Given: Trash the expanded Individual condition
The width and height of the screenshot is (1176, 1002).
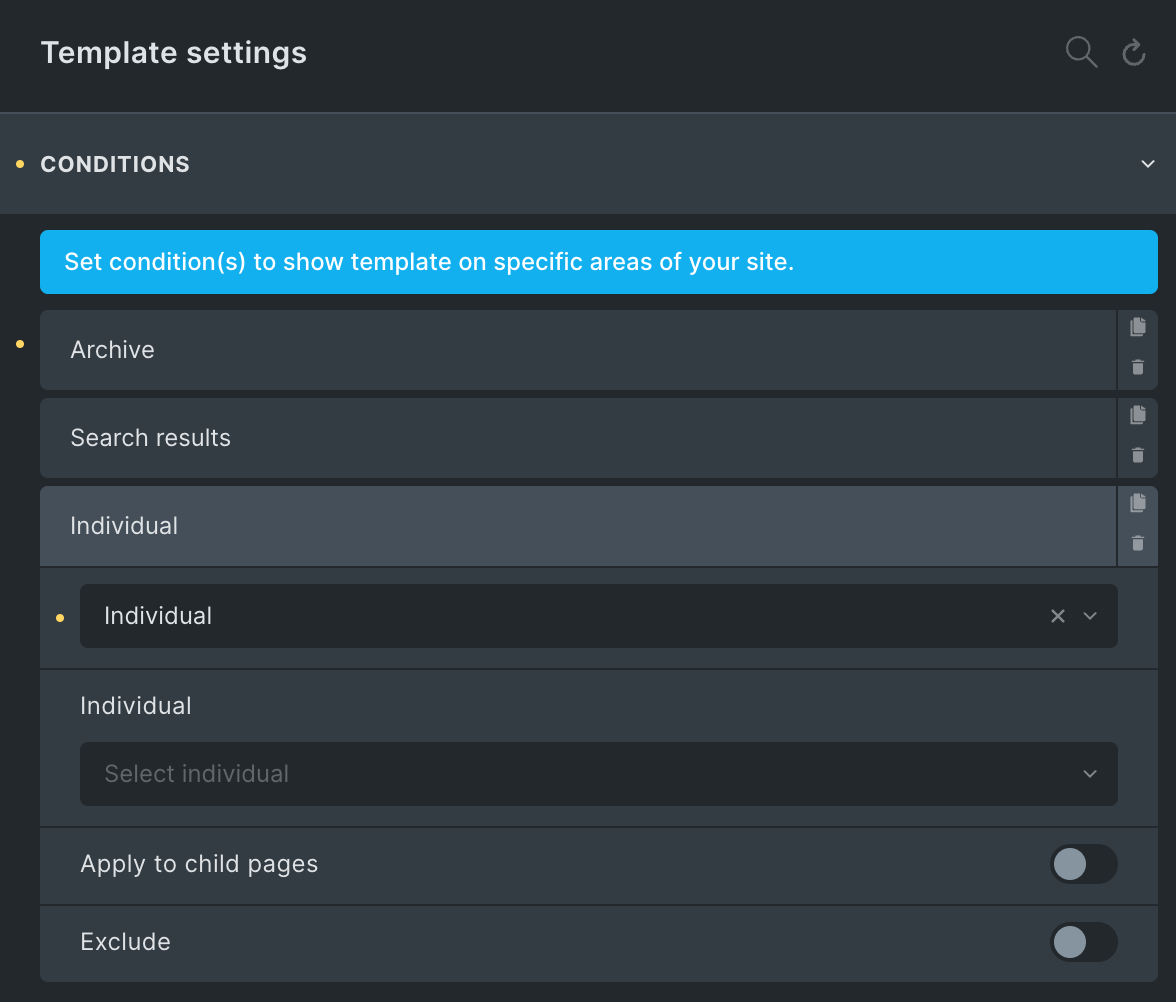Looking at the screenshot, I should tap(1138, 542).
